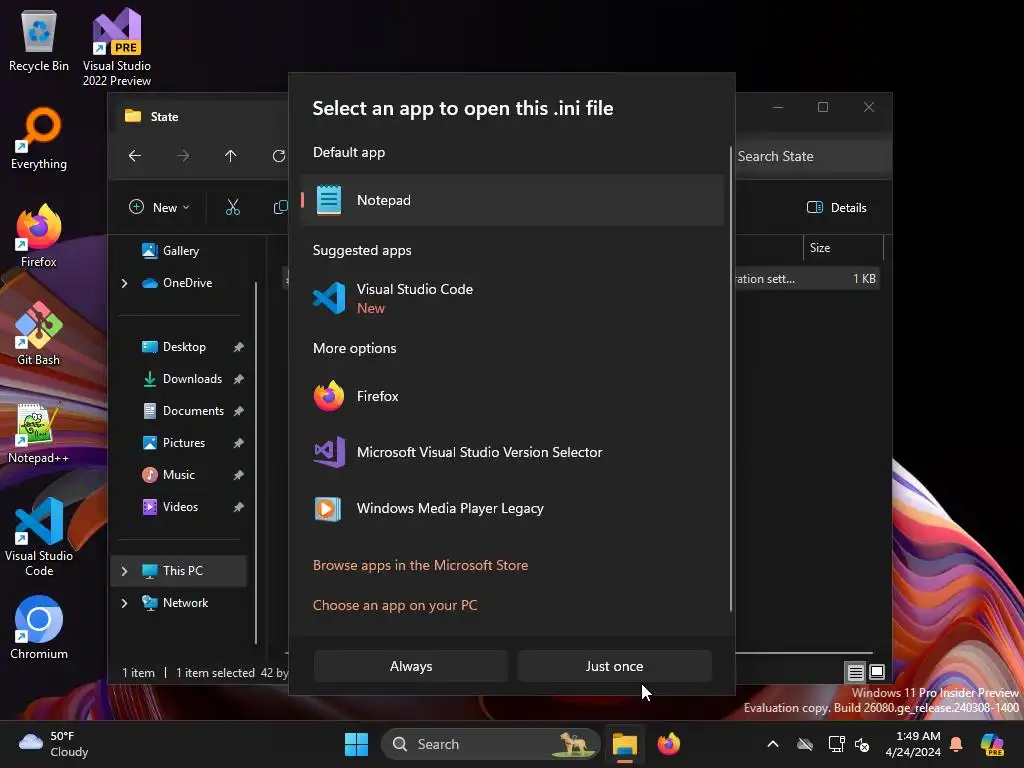Open Copilot Preview in the taskbar
This screenshot has height=768, width=1024.
point(993,744)
